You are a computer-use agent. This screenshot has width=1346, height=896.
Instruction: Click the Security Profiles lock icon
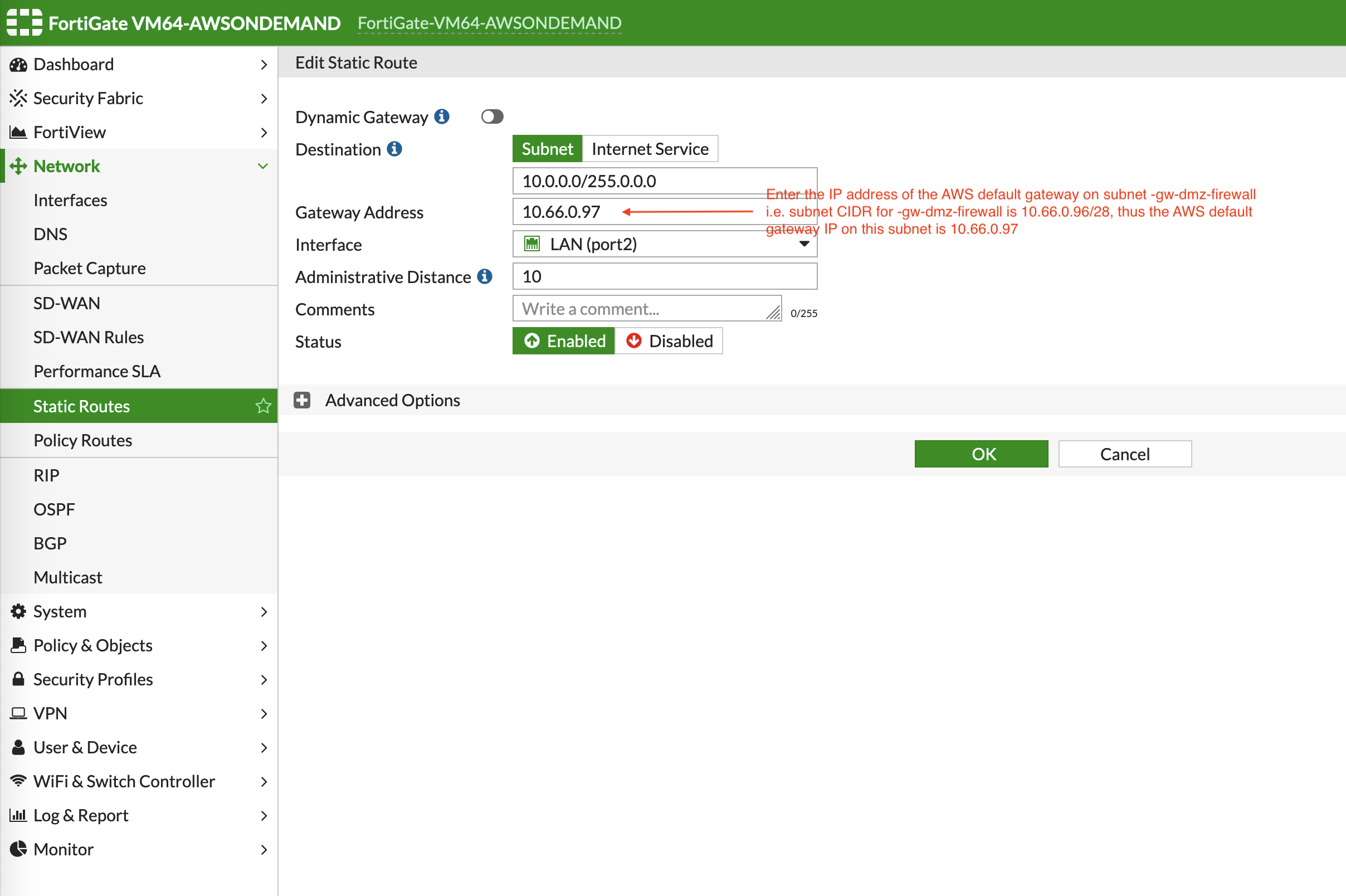click(18, 679)
